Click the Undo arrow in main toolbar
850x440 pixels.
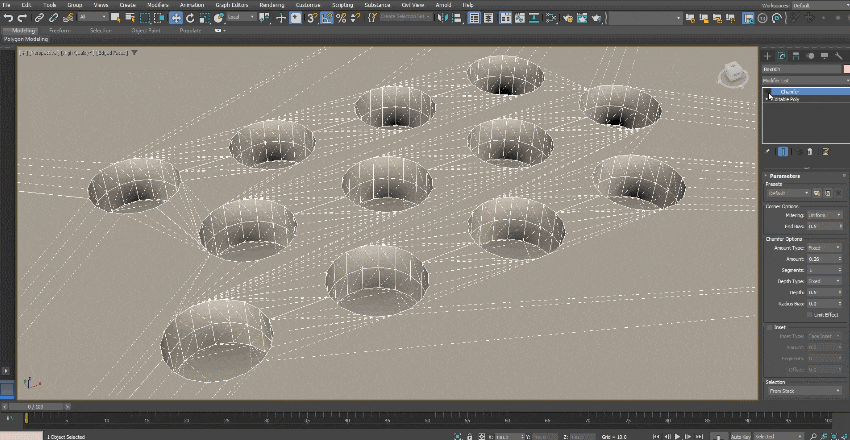pyautogui.click(x=8, y=18)
